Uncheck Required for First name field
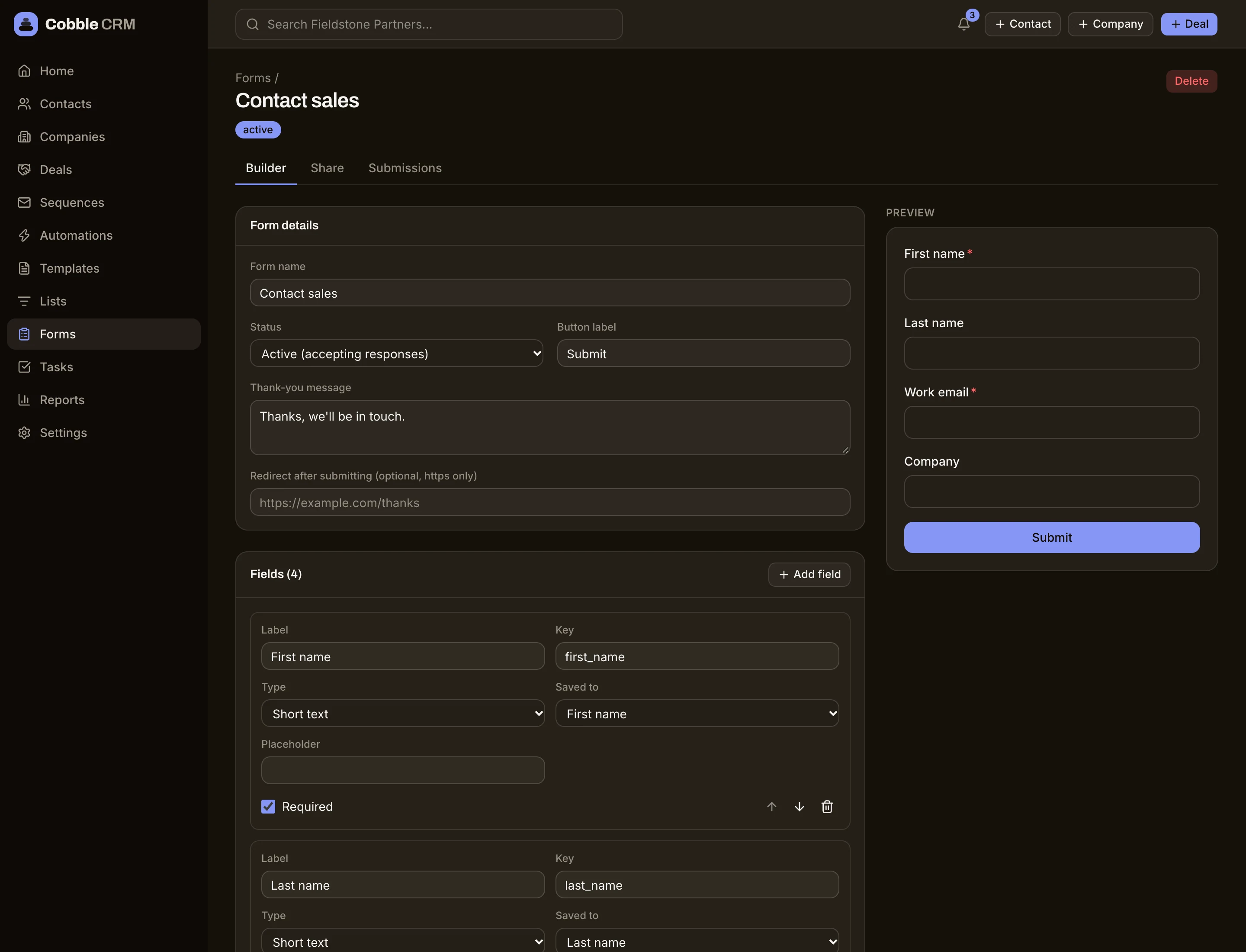 point(268,806)
